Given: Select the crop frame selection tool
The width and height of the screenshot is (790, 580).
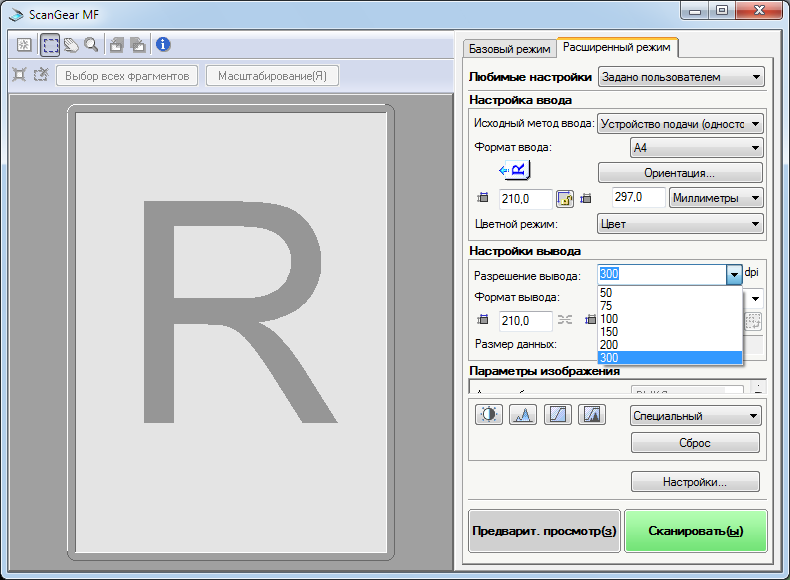Looking at the screenshot, I should 50,45.
